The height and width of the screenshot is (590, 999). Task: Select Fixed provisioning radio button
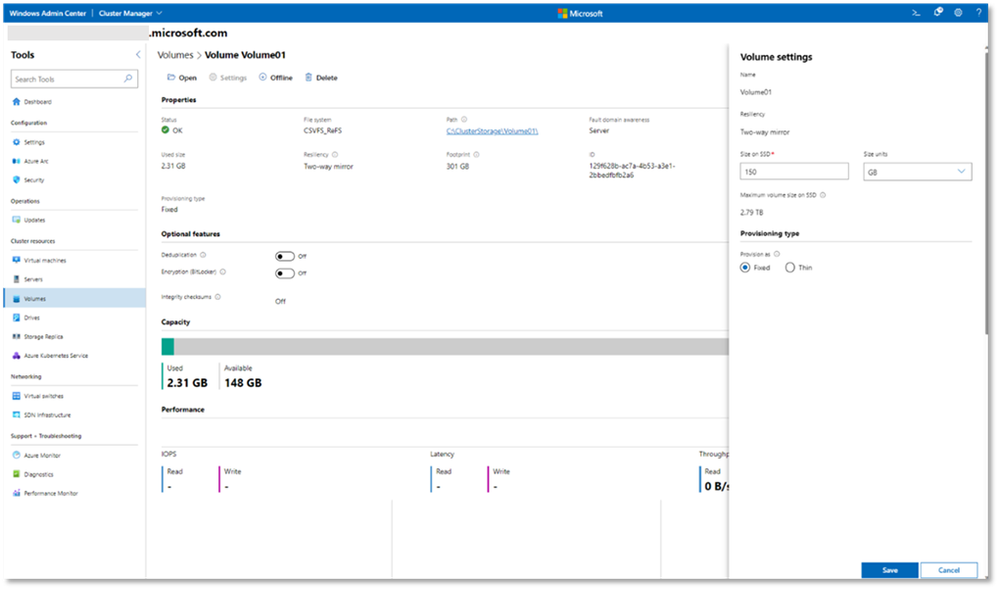(x=745, y=268)
